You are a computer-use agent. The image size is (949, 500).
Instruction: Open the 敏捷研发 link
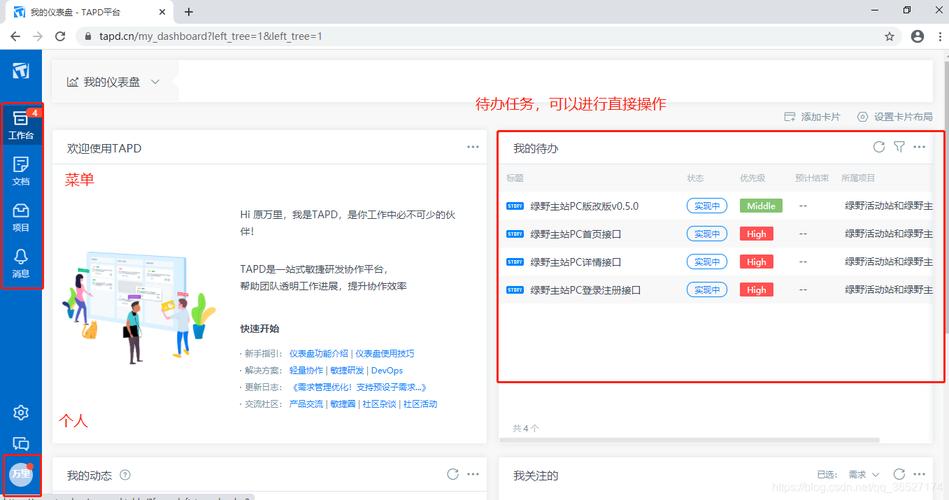coord(347,370)
